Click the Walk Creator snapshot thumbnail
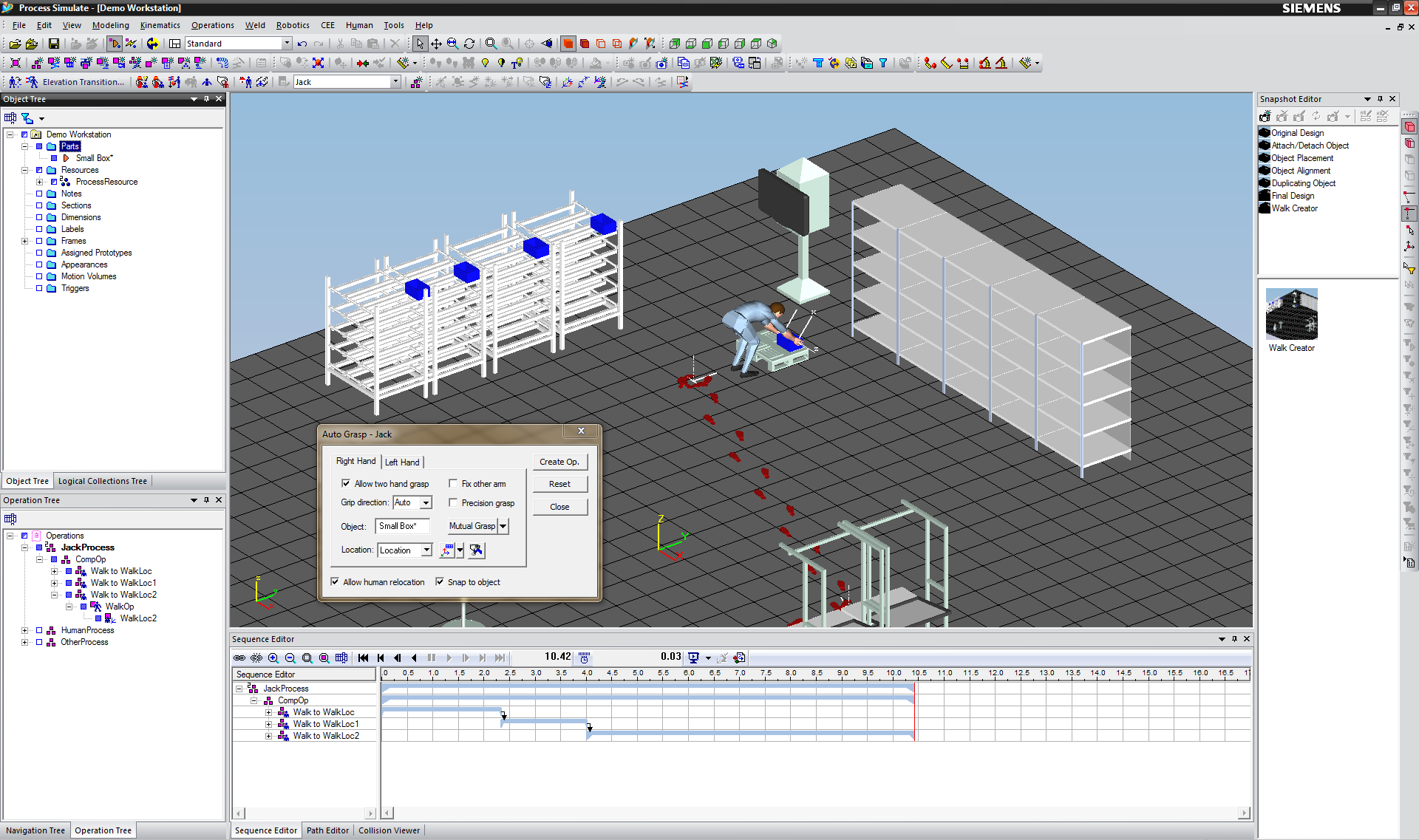This screenshot has height=840, width=1419. 1291,314
